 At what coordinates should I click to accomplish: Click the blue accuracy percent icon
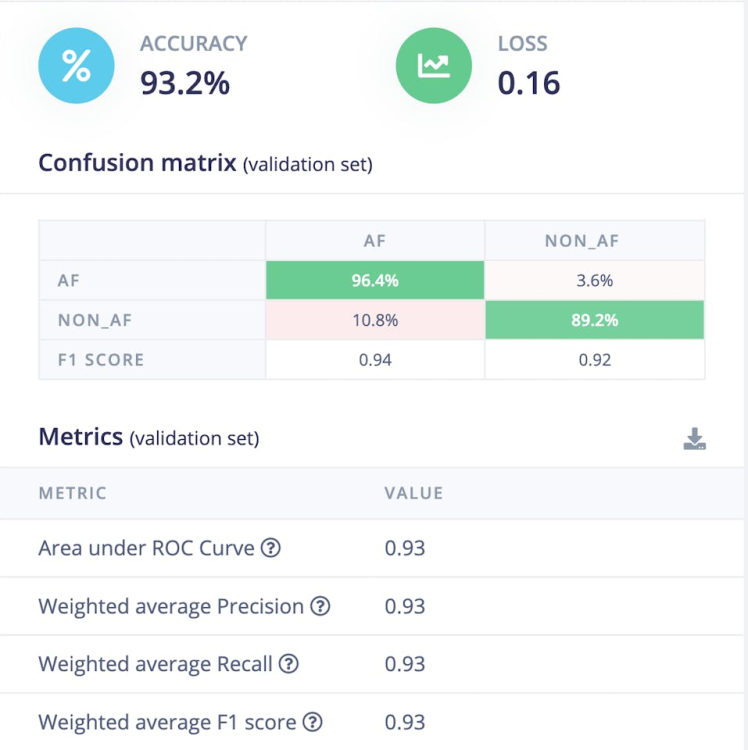(76, 66)
